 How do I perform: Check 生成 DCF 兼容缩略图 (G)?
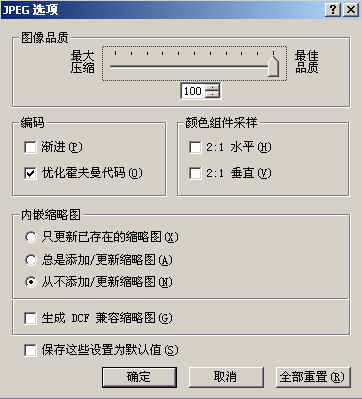(31, 318)
